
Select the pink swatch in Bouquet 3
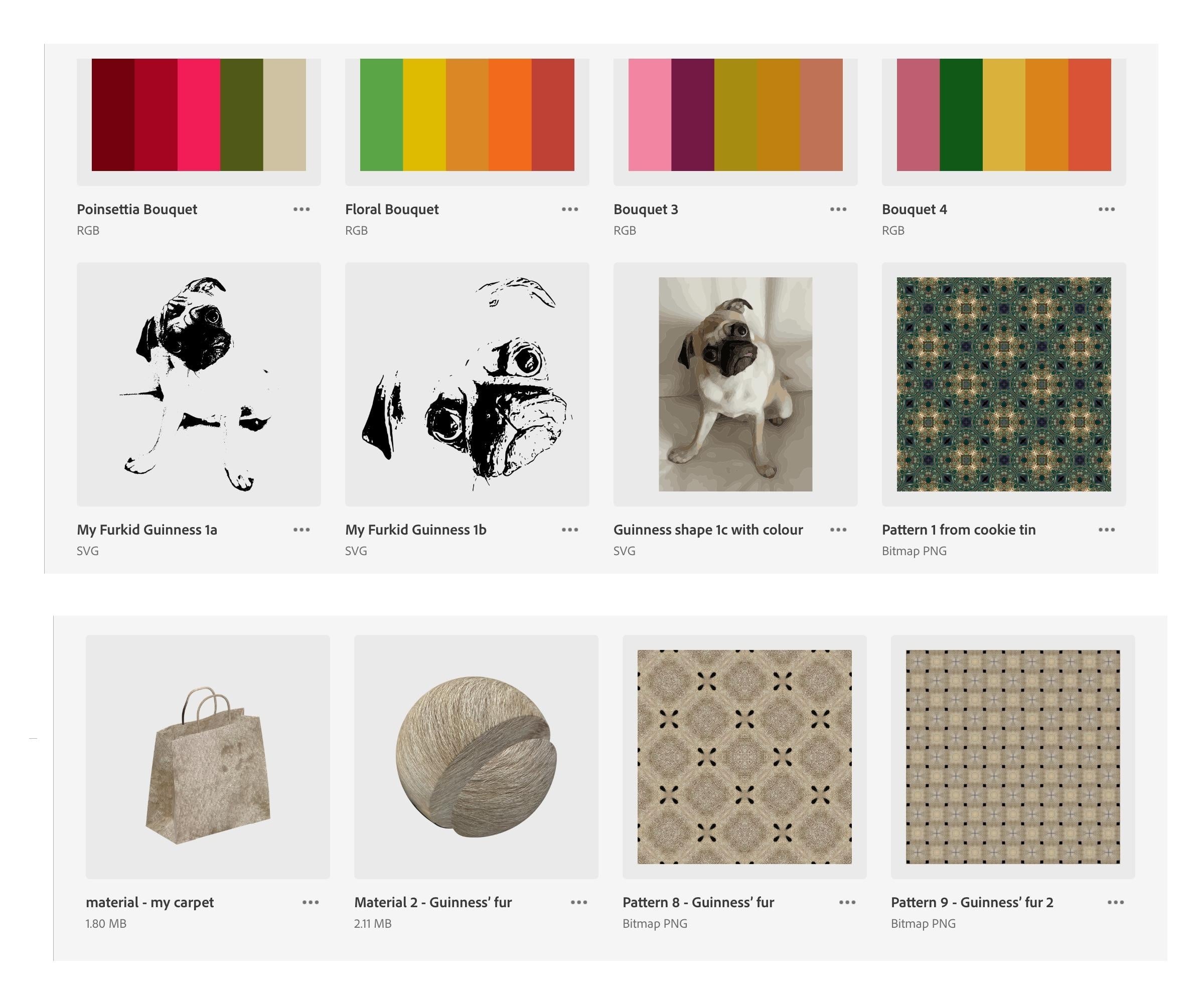pyautogui.click(x=650, y=115)
